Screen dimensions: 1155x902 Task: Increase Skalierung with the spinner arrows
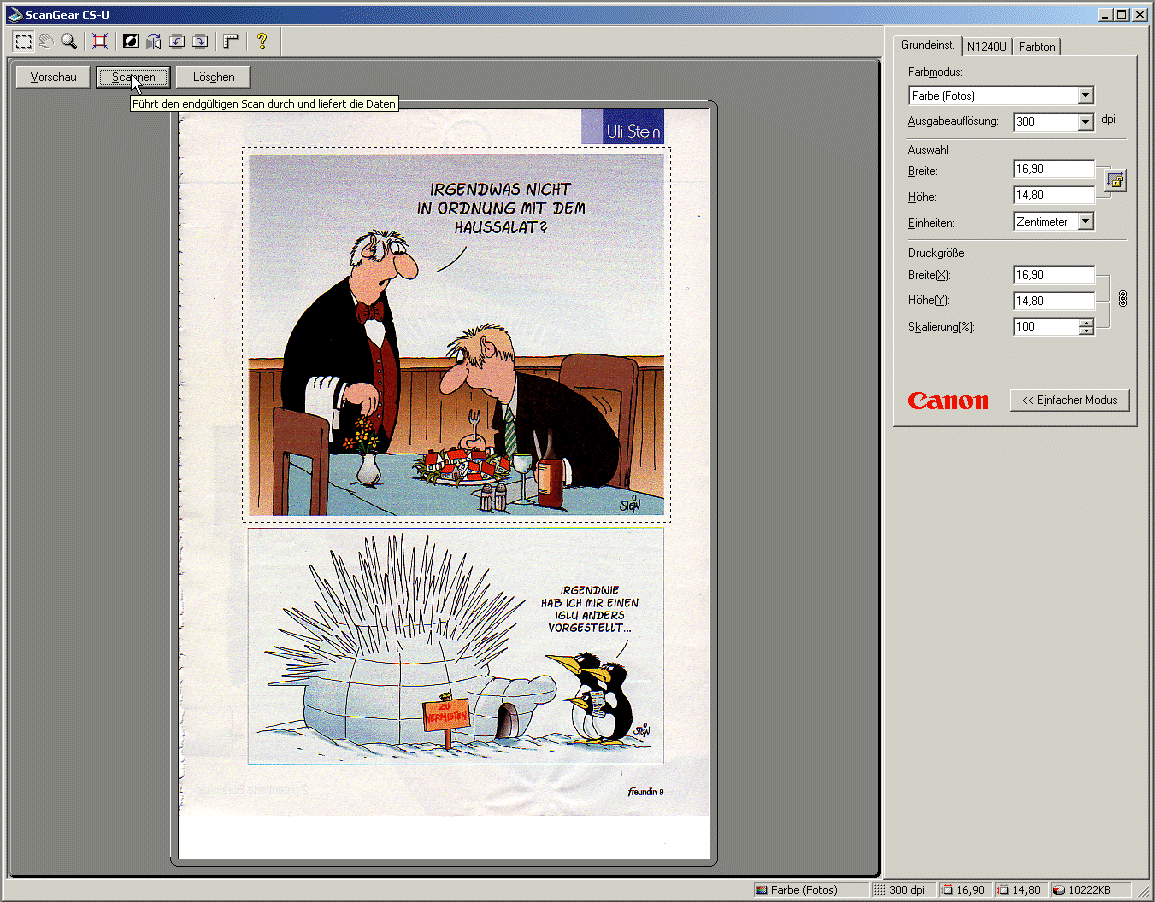1086,323
